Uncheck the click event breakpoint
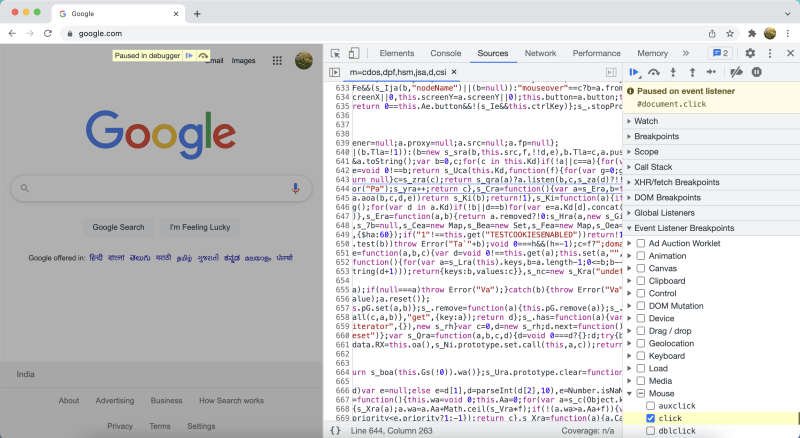800x438 pixels. click(651, 418)
